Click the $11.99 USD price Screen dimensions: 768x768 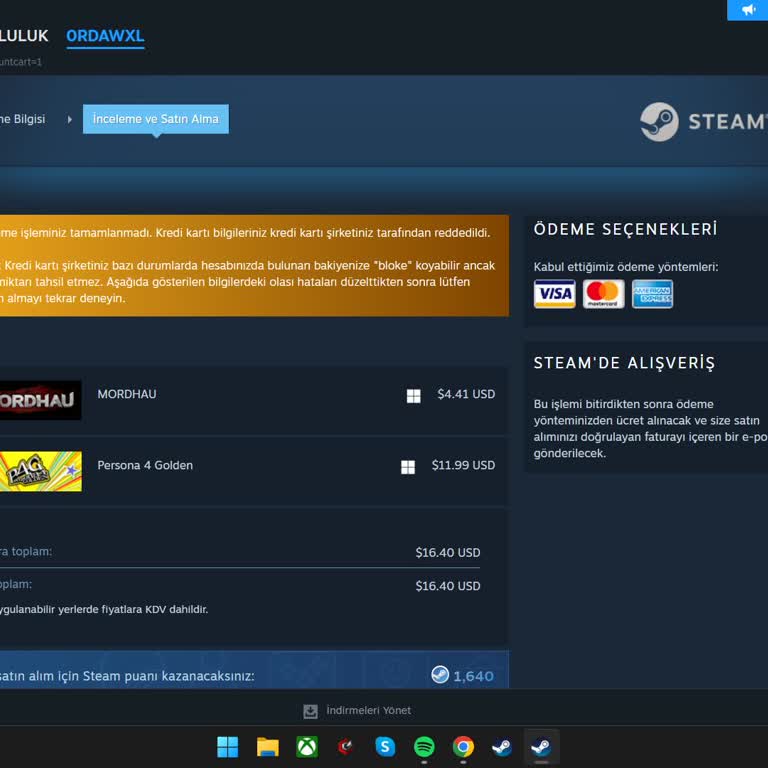(463, 465)
